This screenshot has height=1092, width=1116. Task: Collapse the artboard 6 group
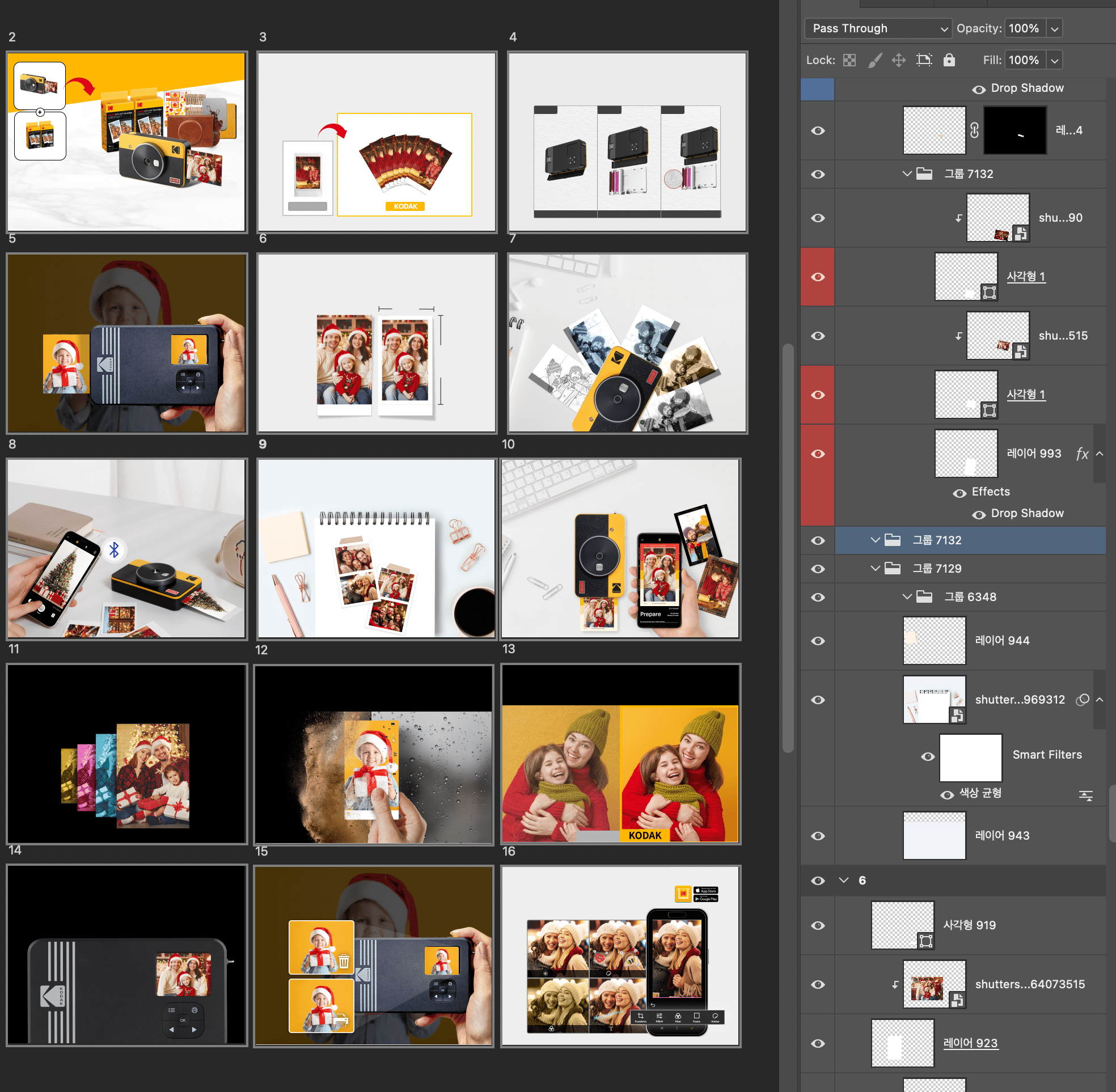coord(843,881)
